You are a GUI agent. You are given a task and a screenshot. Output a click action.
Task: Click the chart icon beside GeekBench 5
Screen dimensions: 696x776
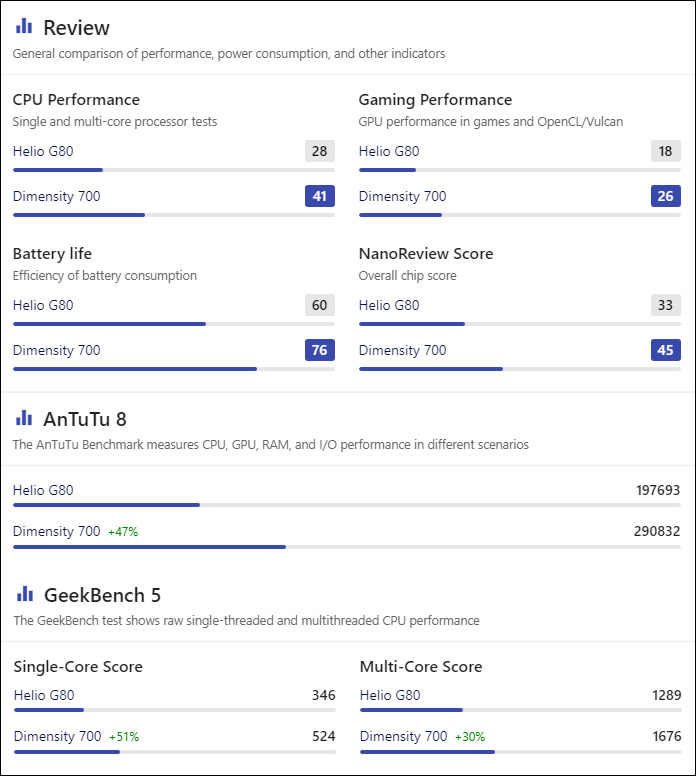tap(25, 593)
